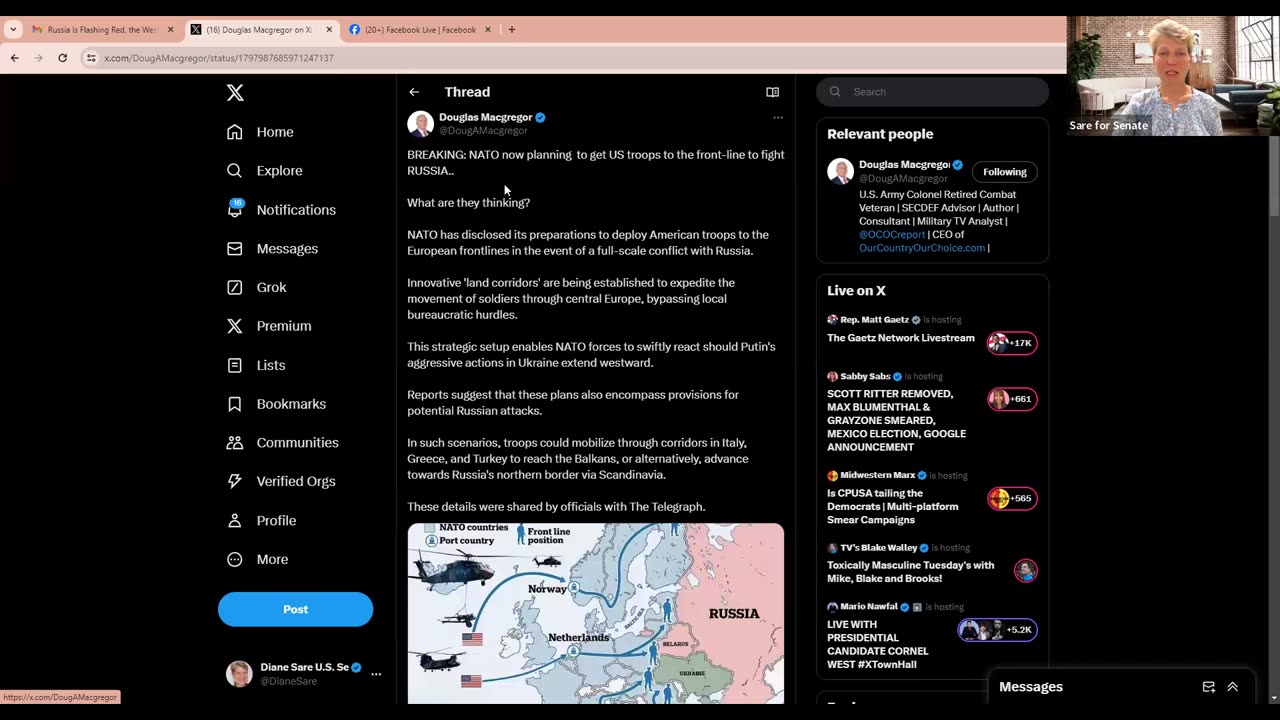Click the browser address bar URL
Viewport: 1280px width, 720px height.
(x=219, y=58)
